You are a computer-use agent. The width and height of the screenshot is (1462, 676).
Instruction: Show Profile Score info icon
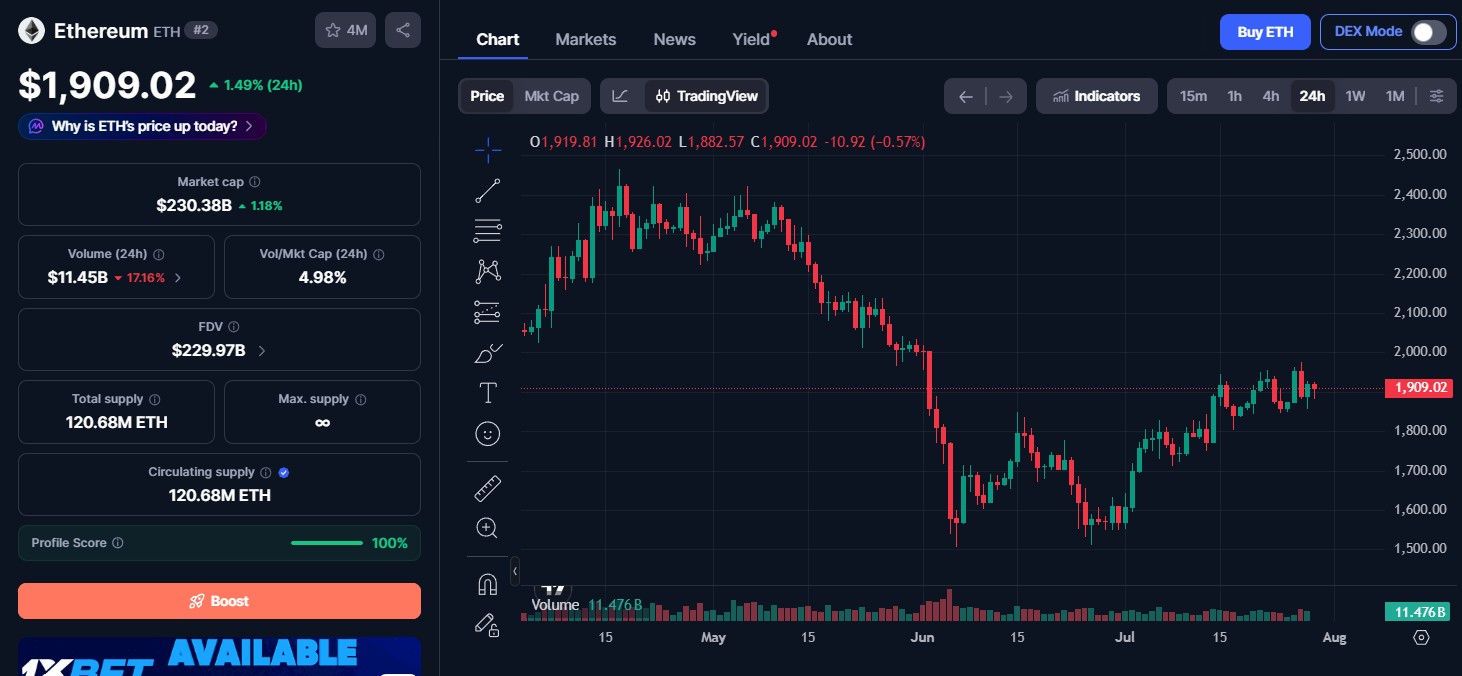[118, 543]
